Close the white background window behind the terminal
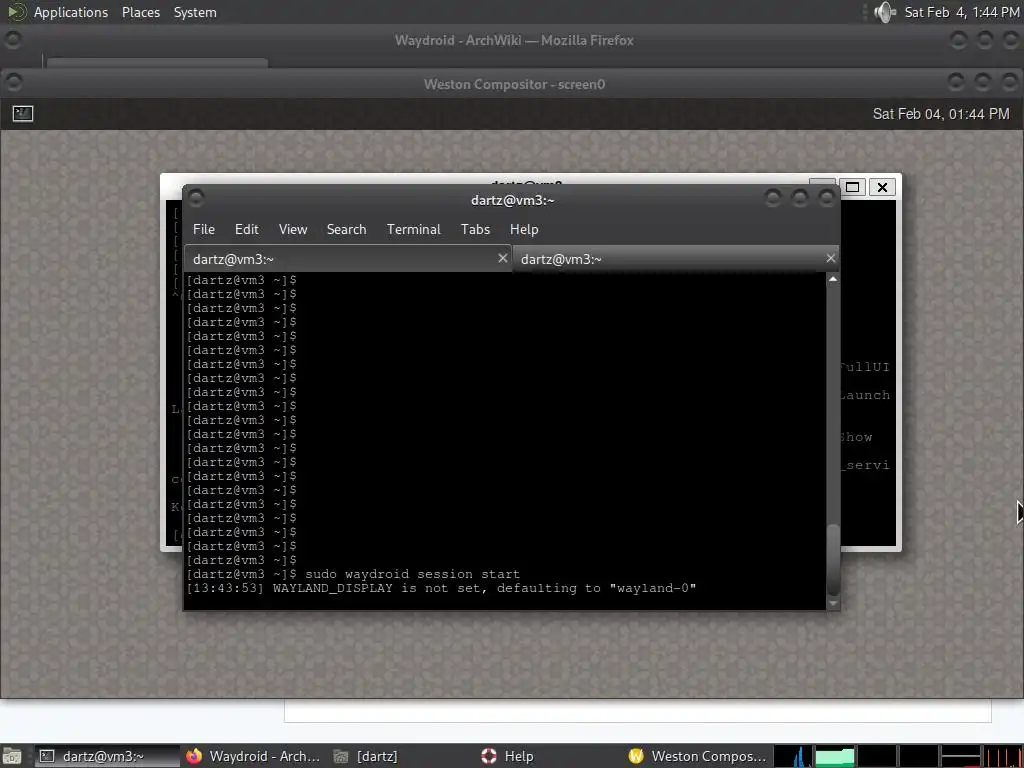1024x768 pixels. 882,187
